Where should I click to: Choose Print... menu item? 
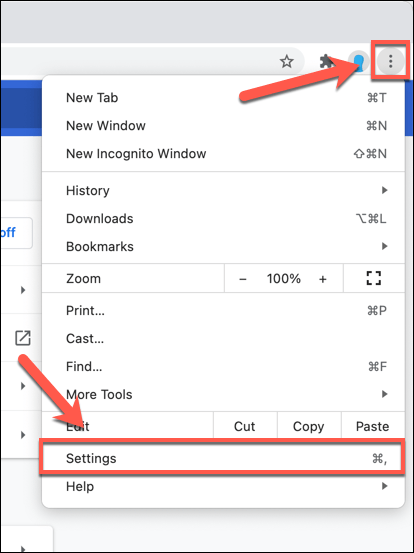coord(223,310)
